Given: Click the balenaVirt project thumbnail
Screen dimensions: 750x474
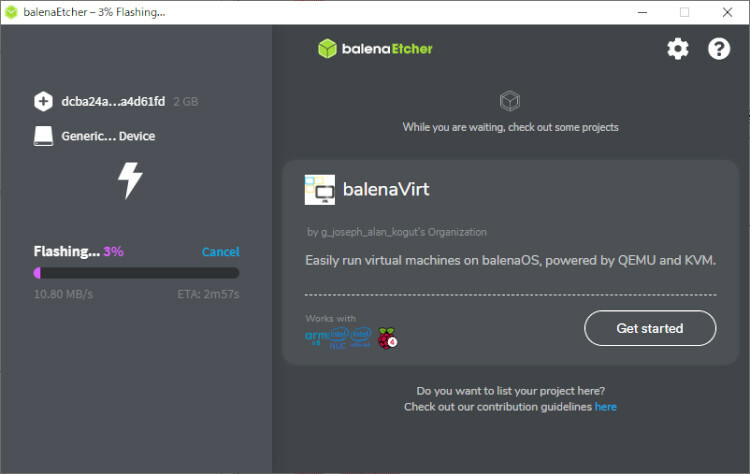Looking at the screenshot, I should pos(320,190).
